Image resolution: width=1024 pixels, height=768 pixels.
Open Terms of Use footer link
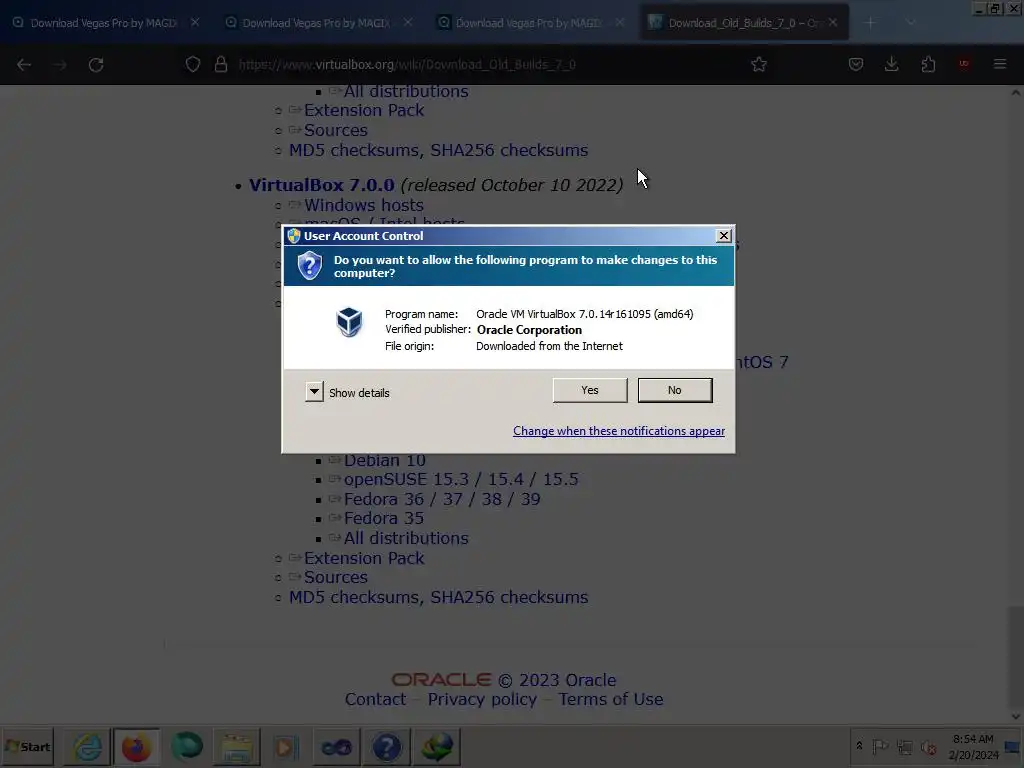(x=611, y=699)
